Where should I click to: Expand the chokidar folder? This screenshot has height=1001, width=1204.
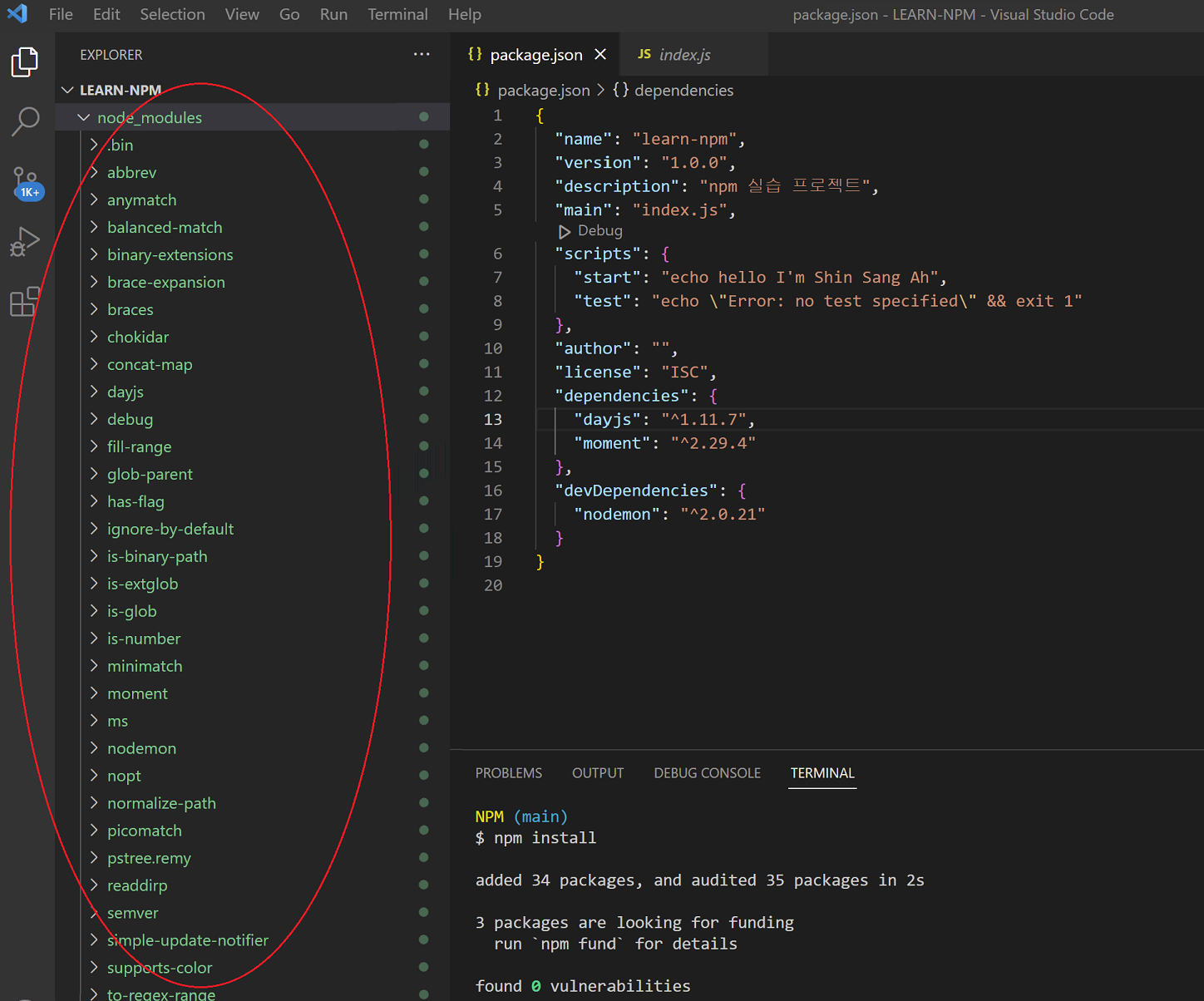click(252, 337)
